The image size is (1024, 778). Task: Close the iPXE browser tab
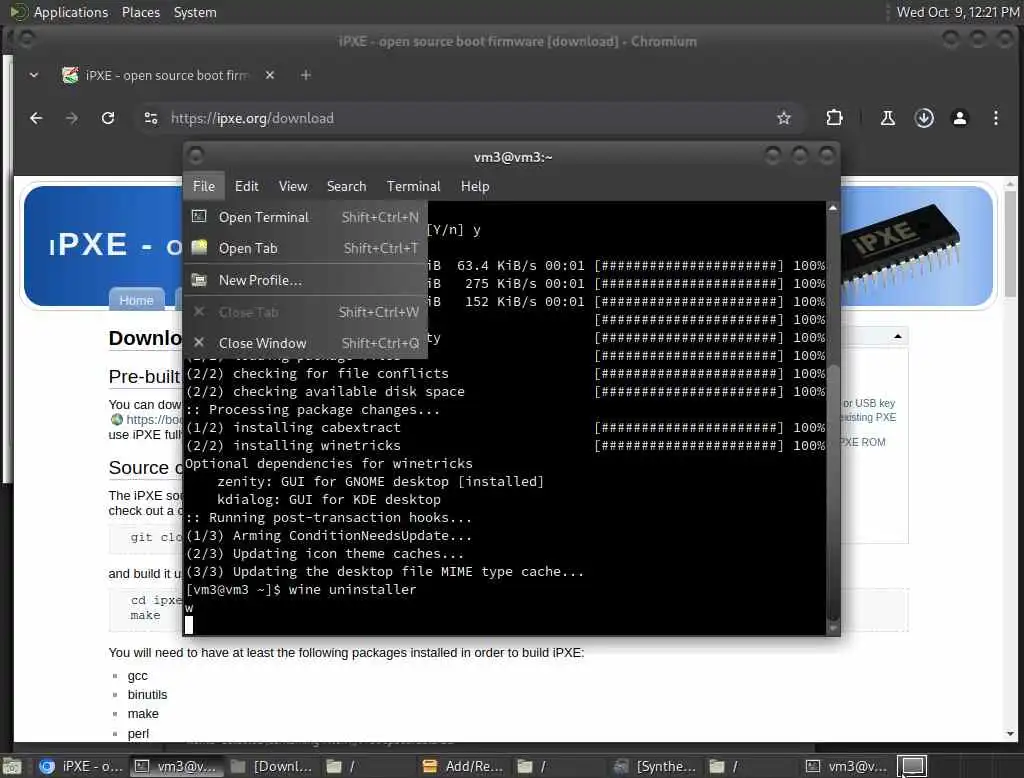coord(270,75)
